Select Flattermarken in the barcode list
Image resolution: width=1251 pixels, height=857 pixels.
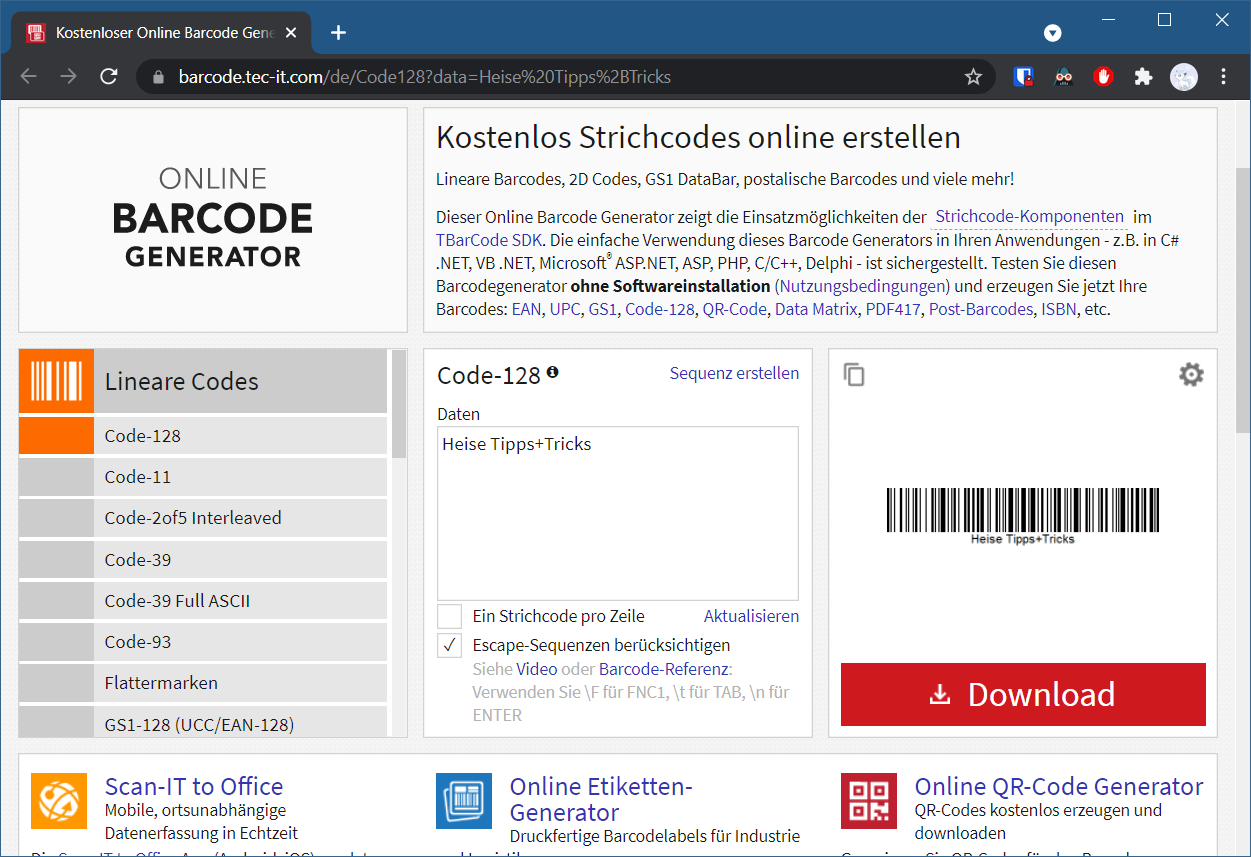[x=203, y=683]
